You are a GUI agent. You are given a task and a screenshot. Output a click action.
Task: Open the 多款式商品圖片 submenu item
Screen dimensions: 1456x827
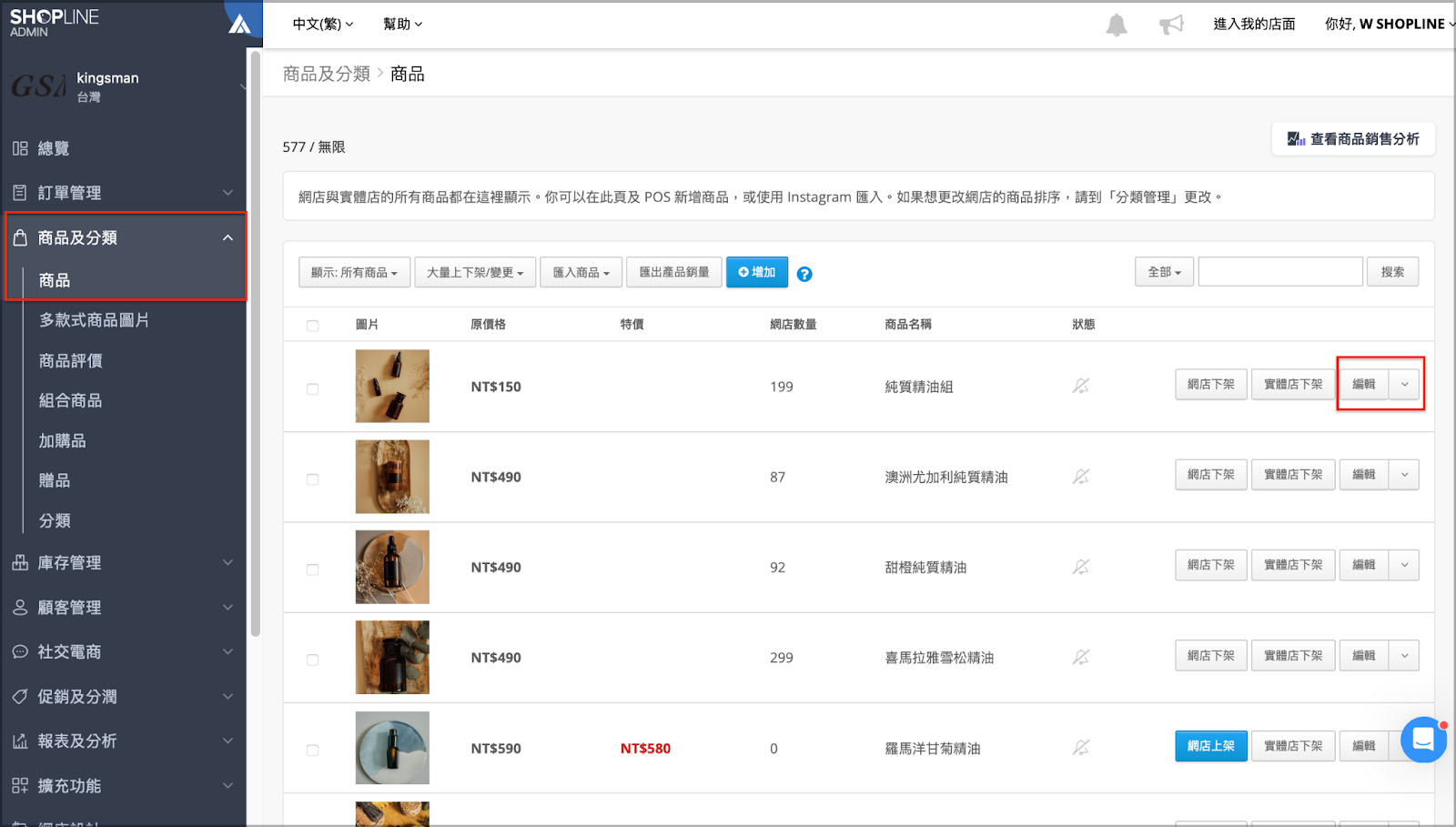click(x=94, y=320)
